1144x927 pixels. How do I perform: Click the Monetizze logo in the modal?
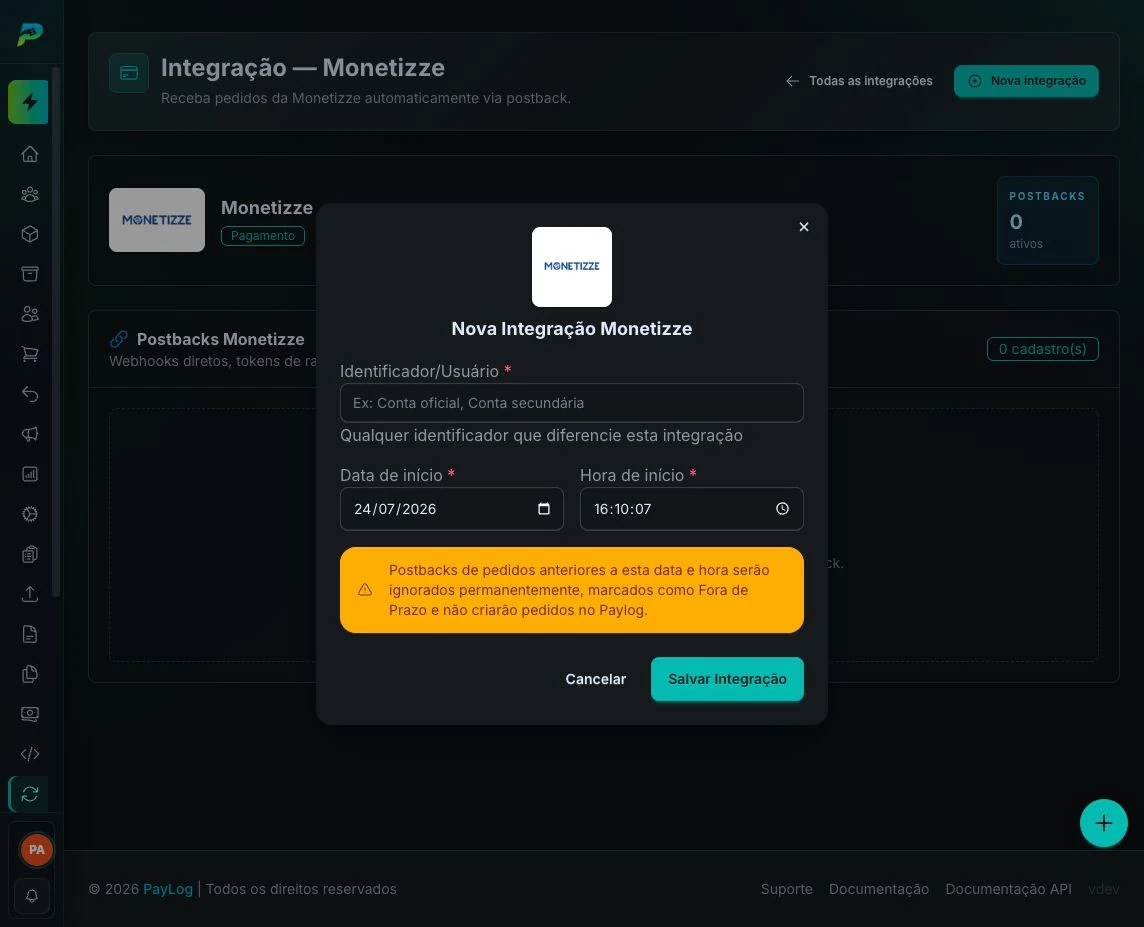click(571, 267)
